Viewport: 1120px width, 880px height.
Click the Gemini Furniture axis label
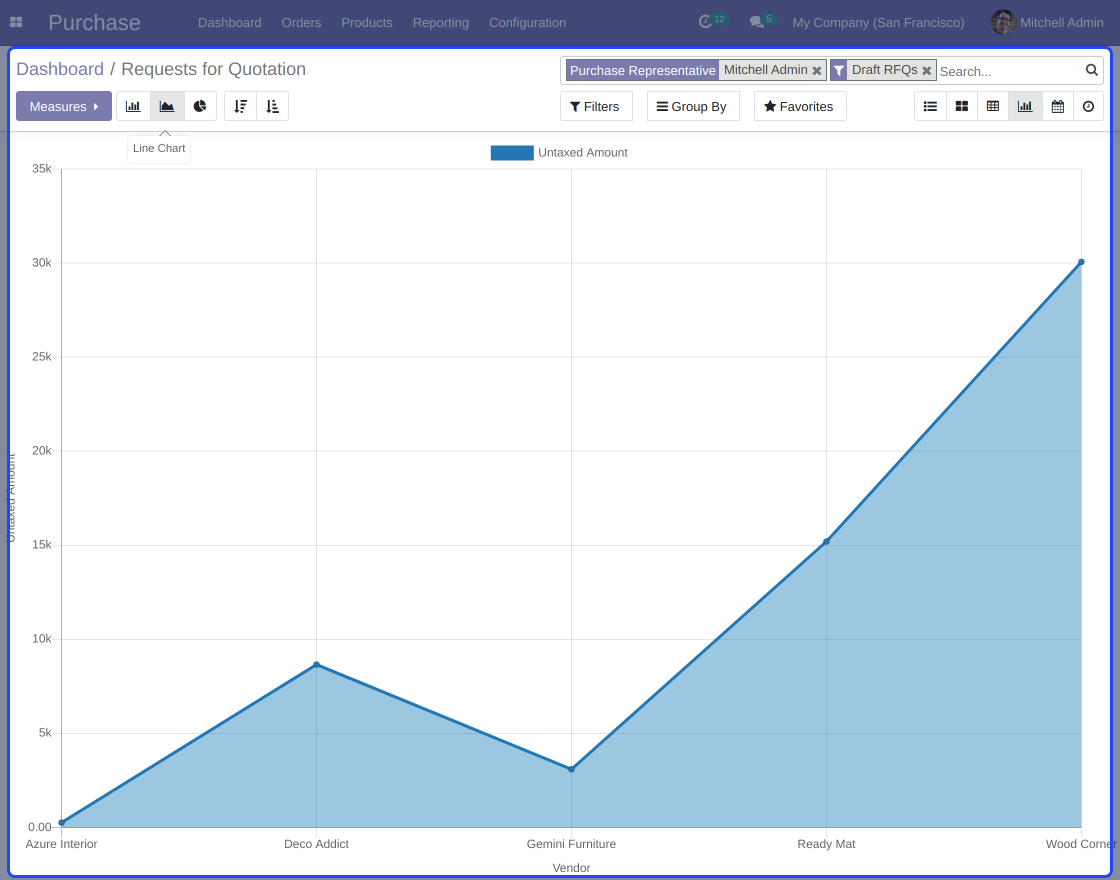(x=571, y=844)
